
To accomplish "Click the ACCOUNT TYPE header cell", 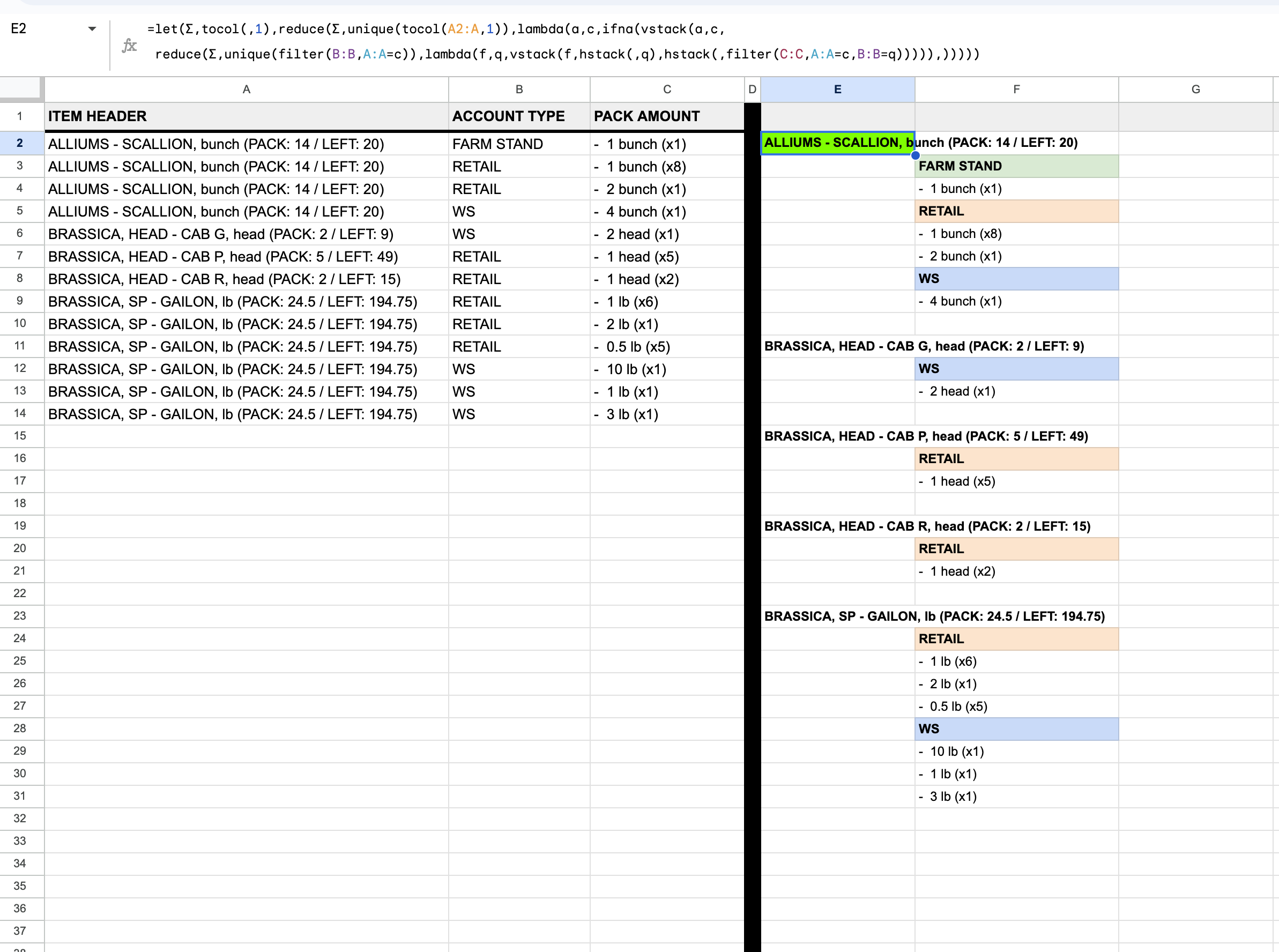I will (x=518, y=116).
